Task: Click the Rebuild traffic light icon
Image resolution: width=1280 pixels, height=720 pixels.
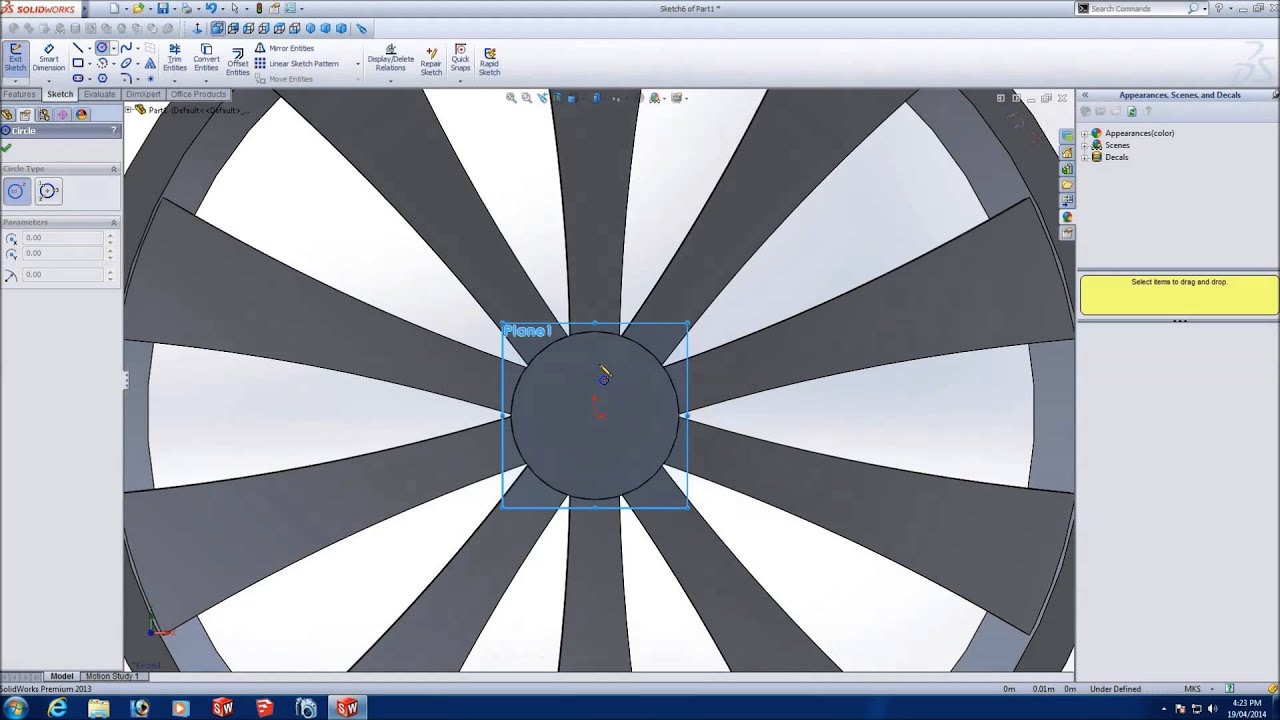Action: (259, 8)
